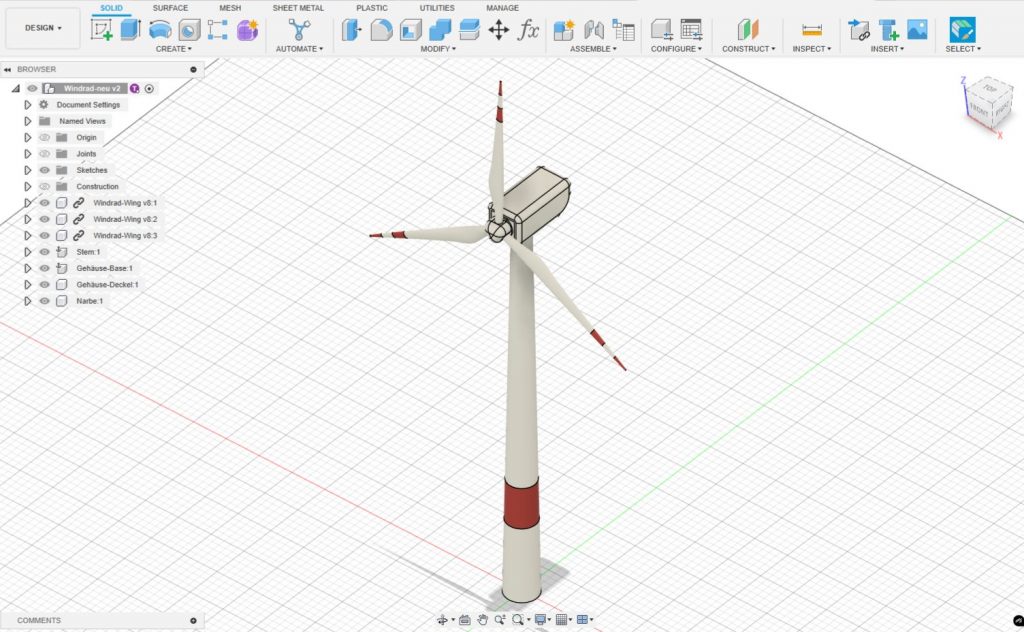The width and height of the screenshot is (1024, 632).
Task: Open the Change Parameters fx tool
Action: click(x=528, y=30)
